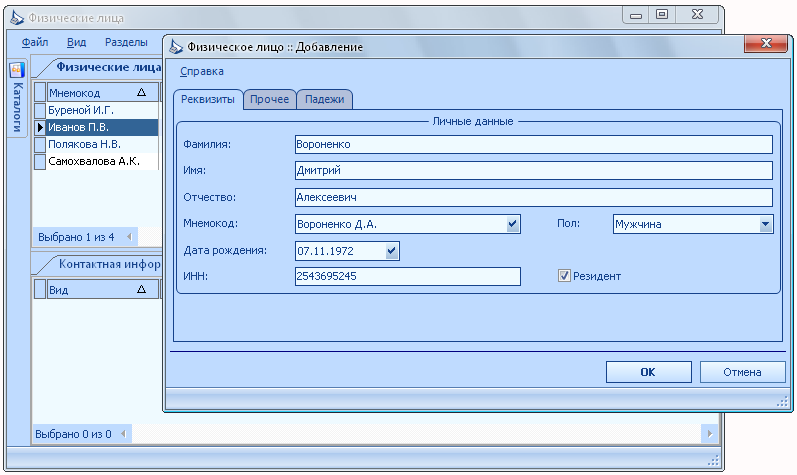The height and width of the screenshot is (475, 797).
Task: Open the Файл menu in main window
Action: pos(35,42)
